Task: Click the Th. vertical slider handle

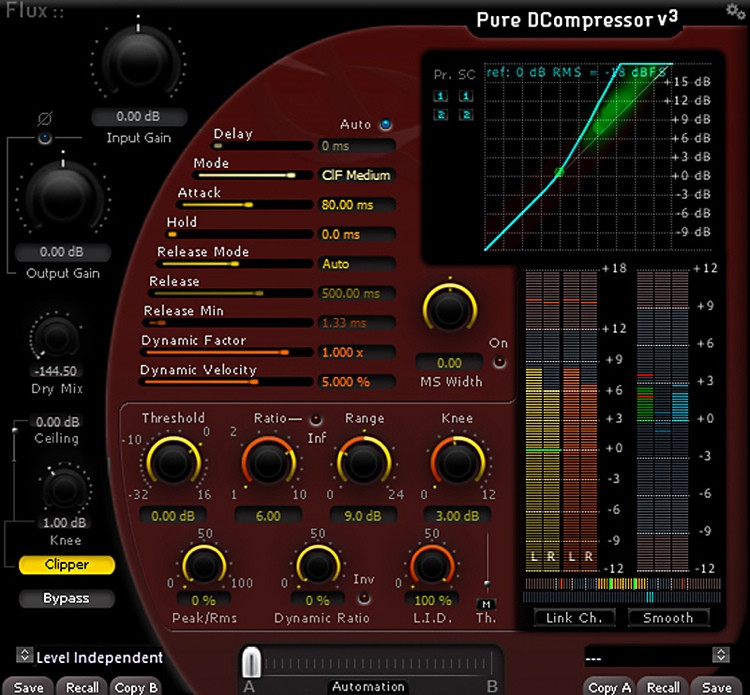Action: tap(487, 584)
